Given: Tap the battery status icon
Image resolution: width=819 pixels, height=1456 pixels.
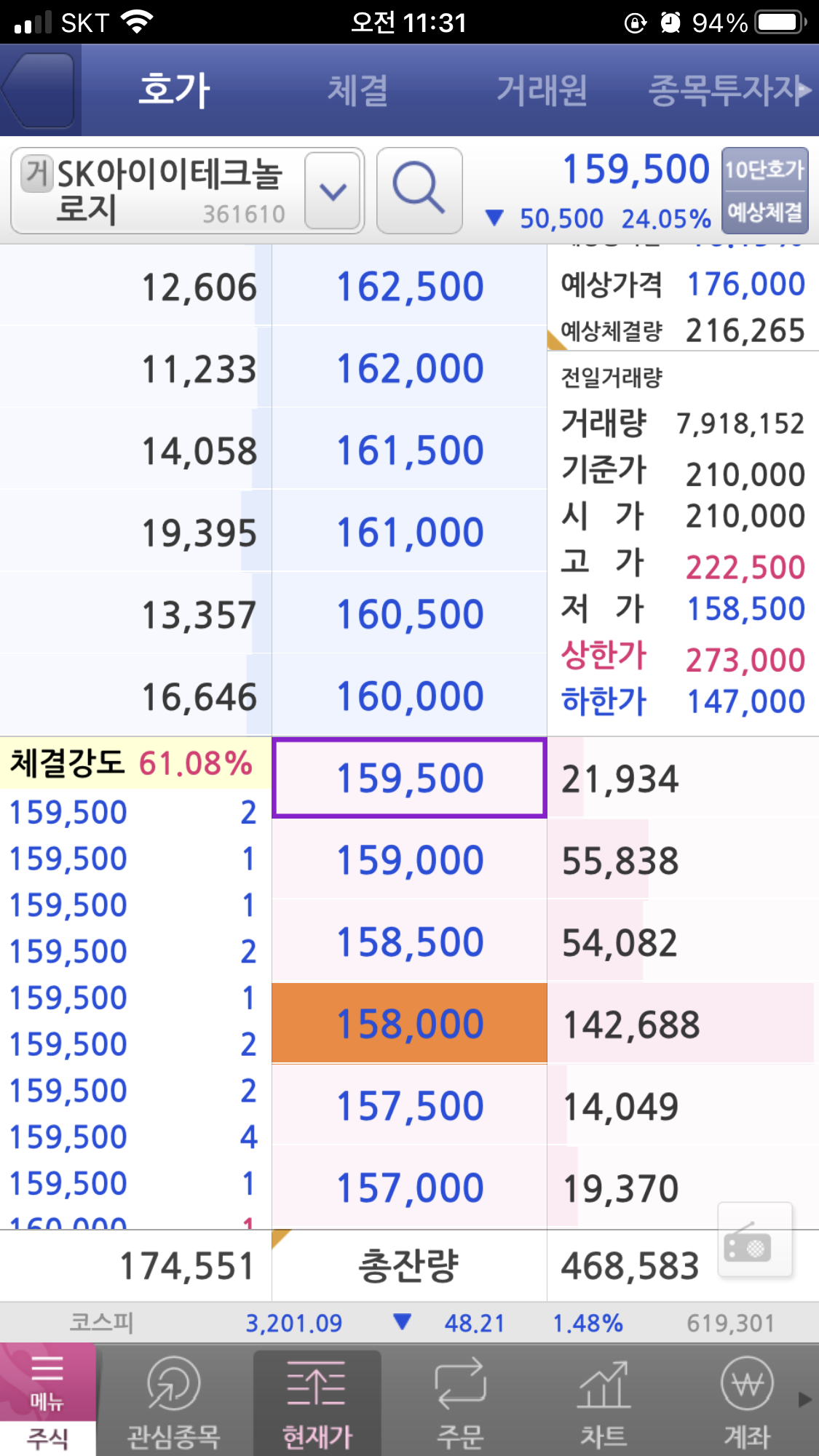Looking at the screenshot, I should [x=780, y=23].
